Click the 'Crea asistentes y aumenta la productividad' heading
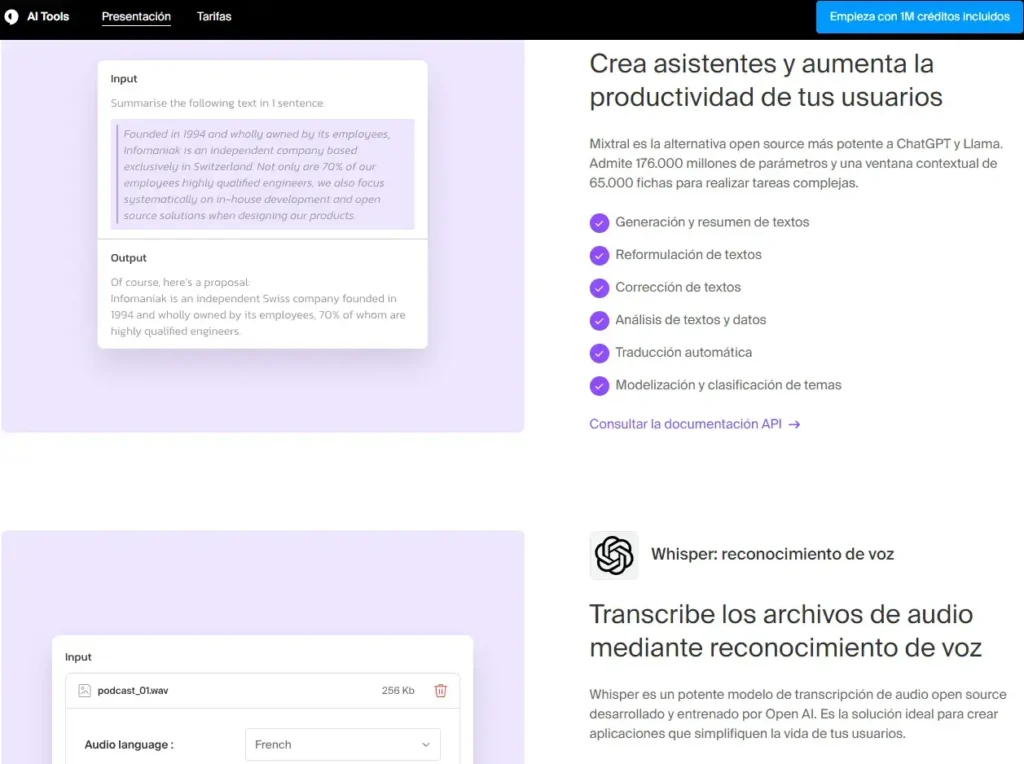The image size is (1024, 764). click(x=766, y=80)
